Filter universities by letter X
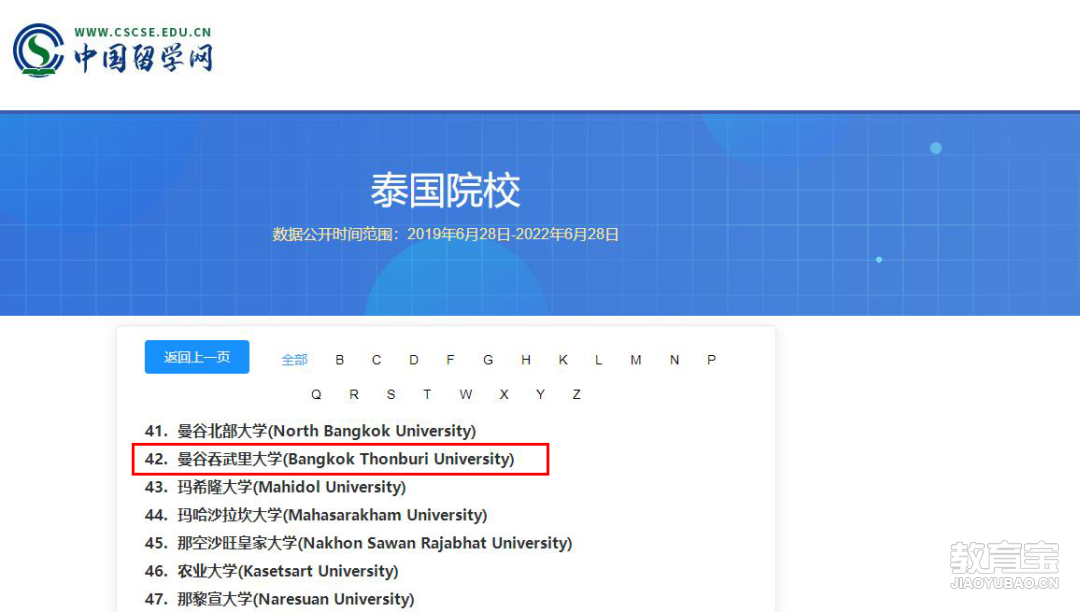Screen dimensions: 1080x612 coord(504,394)
